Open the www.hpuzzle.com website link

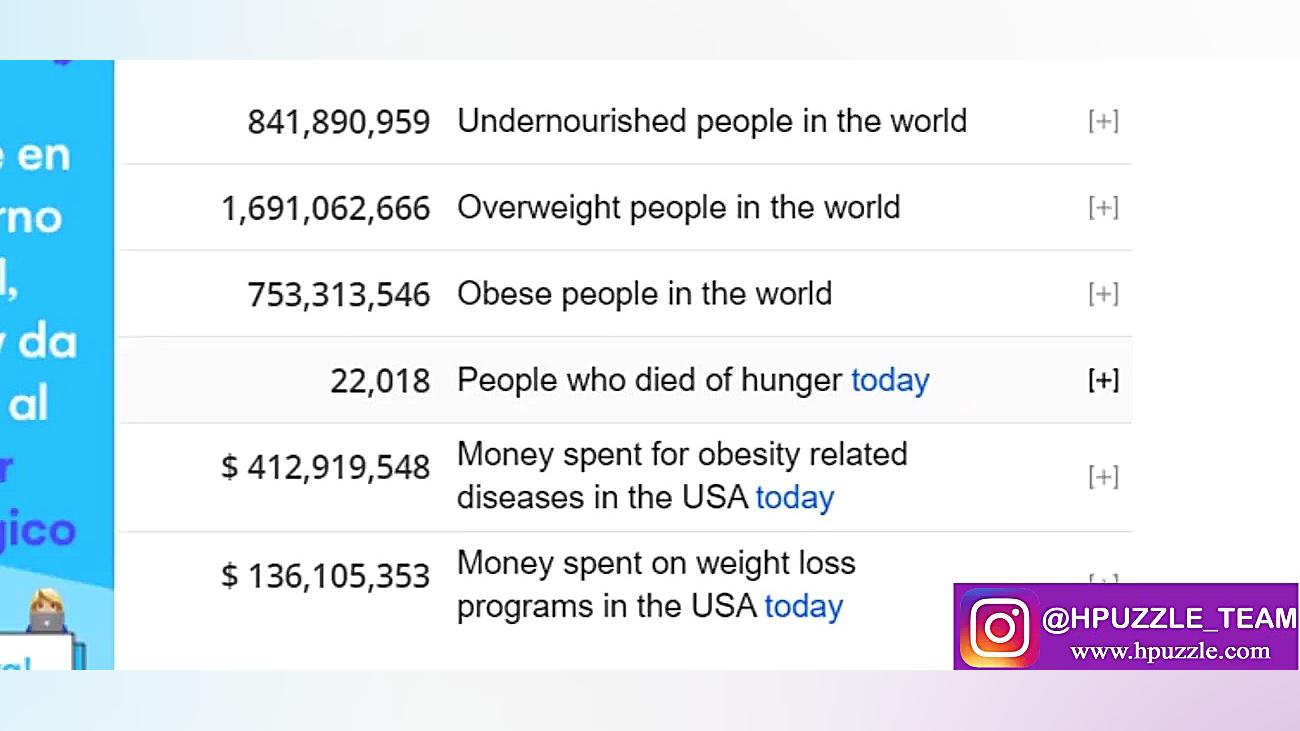tap(1169, 652)
